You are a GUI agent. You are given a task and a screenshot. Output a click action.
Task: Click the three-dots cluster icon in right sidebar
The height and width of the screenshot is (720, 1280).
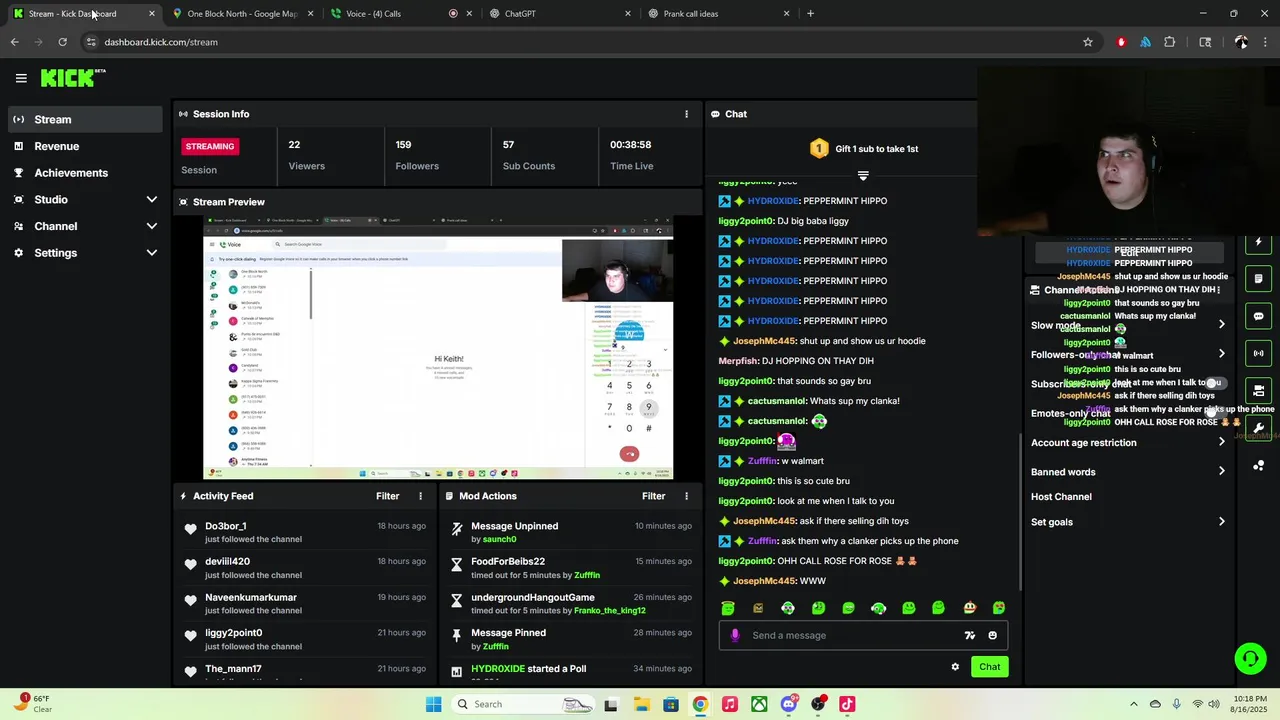point(1259,465)
